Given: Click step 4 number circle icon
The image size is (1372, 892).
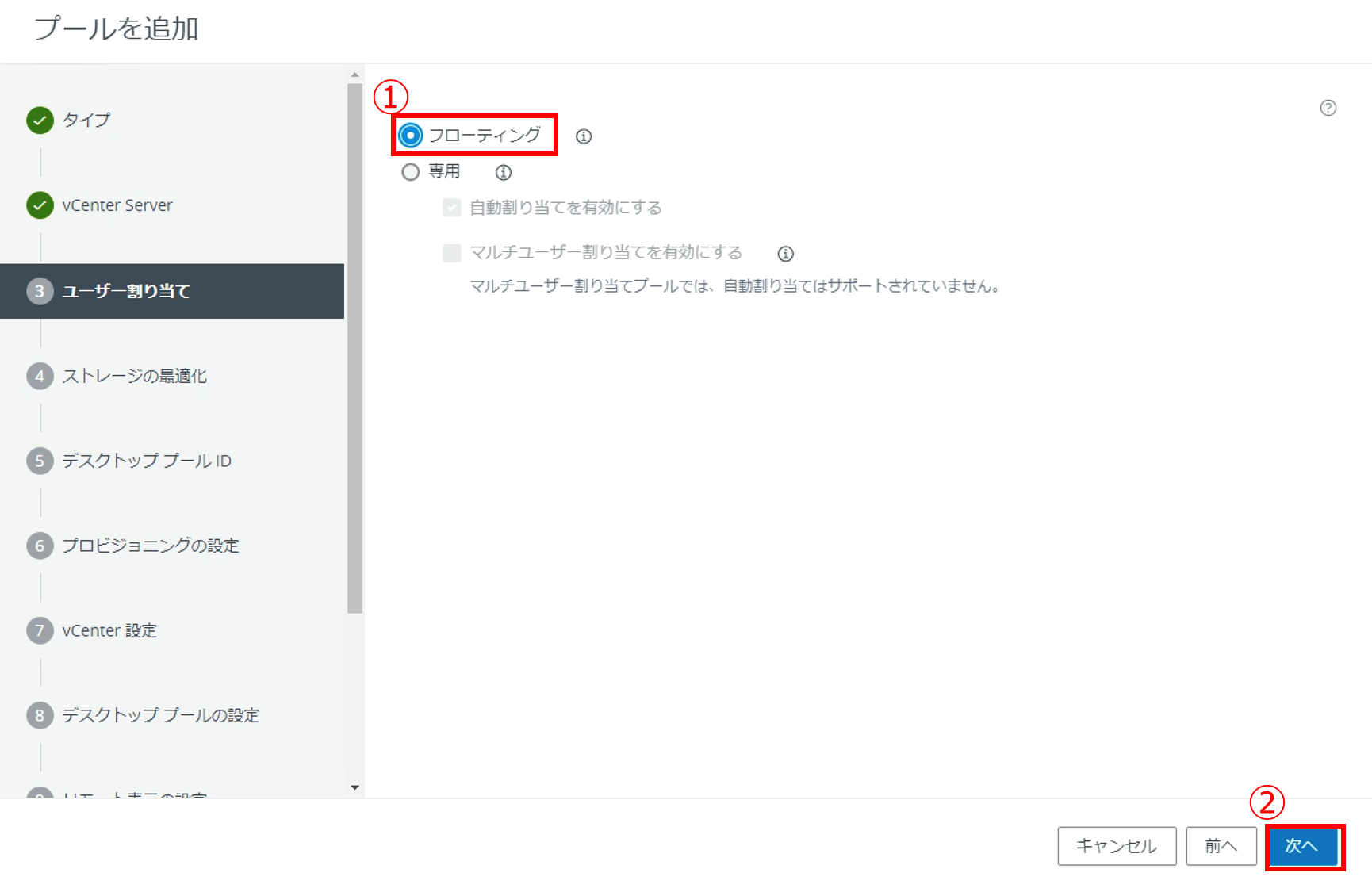Looking at the screenshot, I should tap(40, 376).
